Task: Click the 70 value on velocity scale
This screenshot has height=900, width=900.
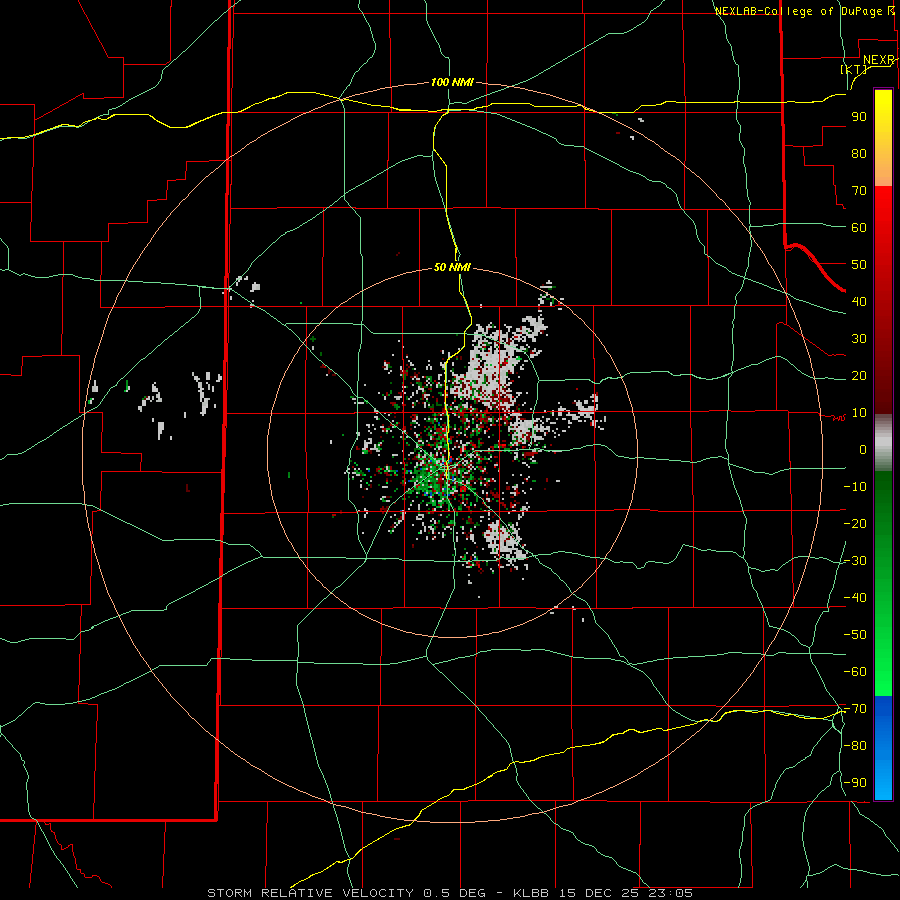Action: (859, 191)
